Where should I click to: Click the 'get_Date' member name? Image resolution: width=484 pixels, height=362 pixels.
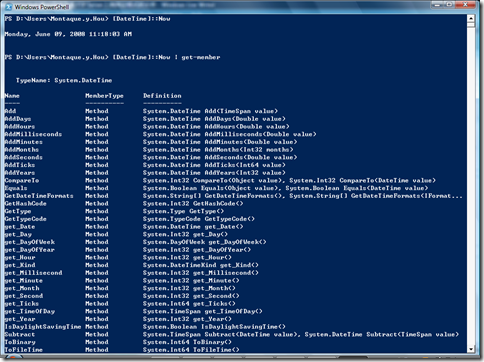[20, 226]
